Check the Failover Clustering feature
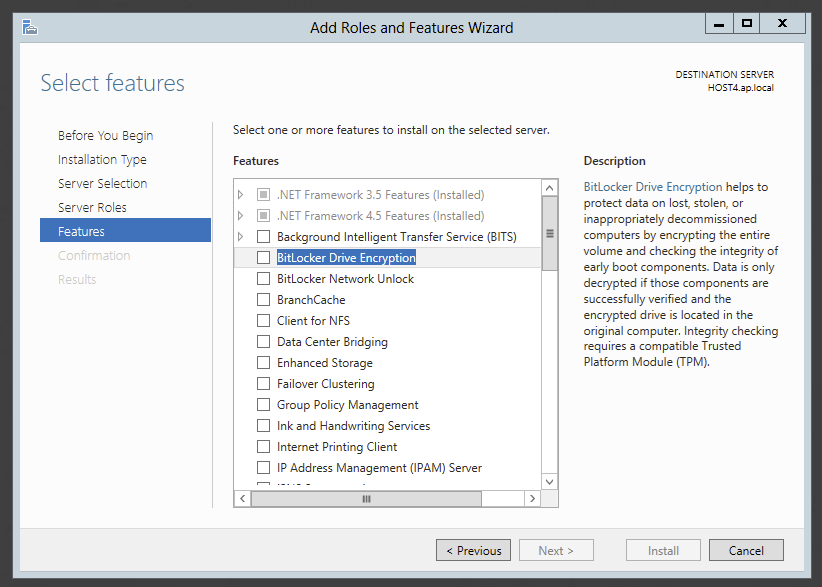Viewport: 822px width, 587px height. 264,384
